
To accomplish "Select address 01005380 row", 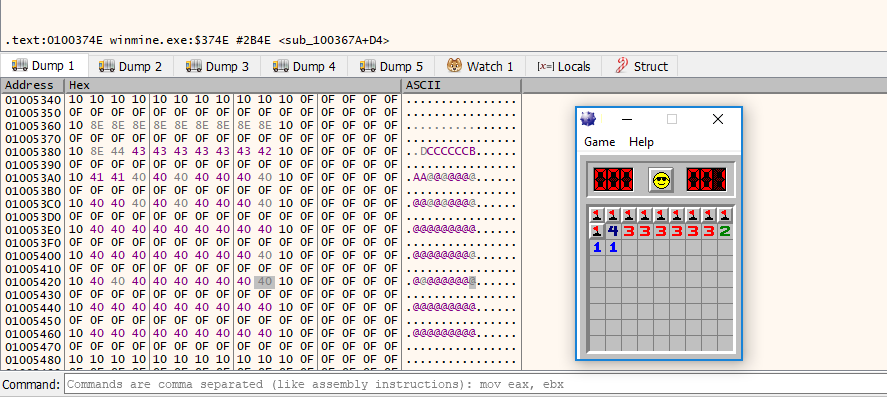I will [x=261, y=152].
